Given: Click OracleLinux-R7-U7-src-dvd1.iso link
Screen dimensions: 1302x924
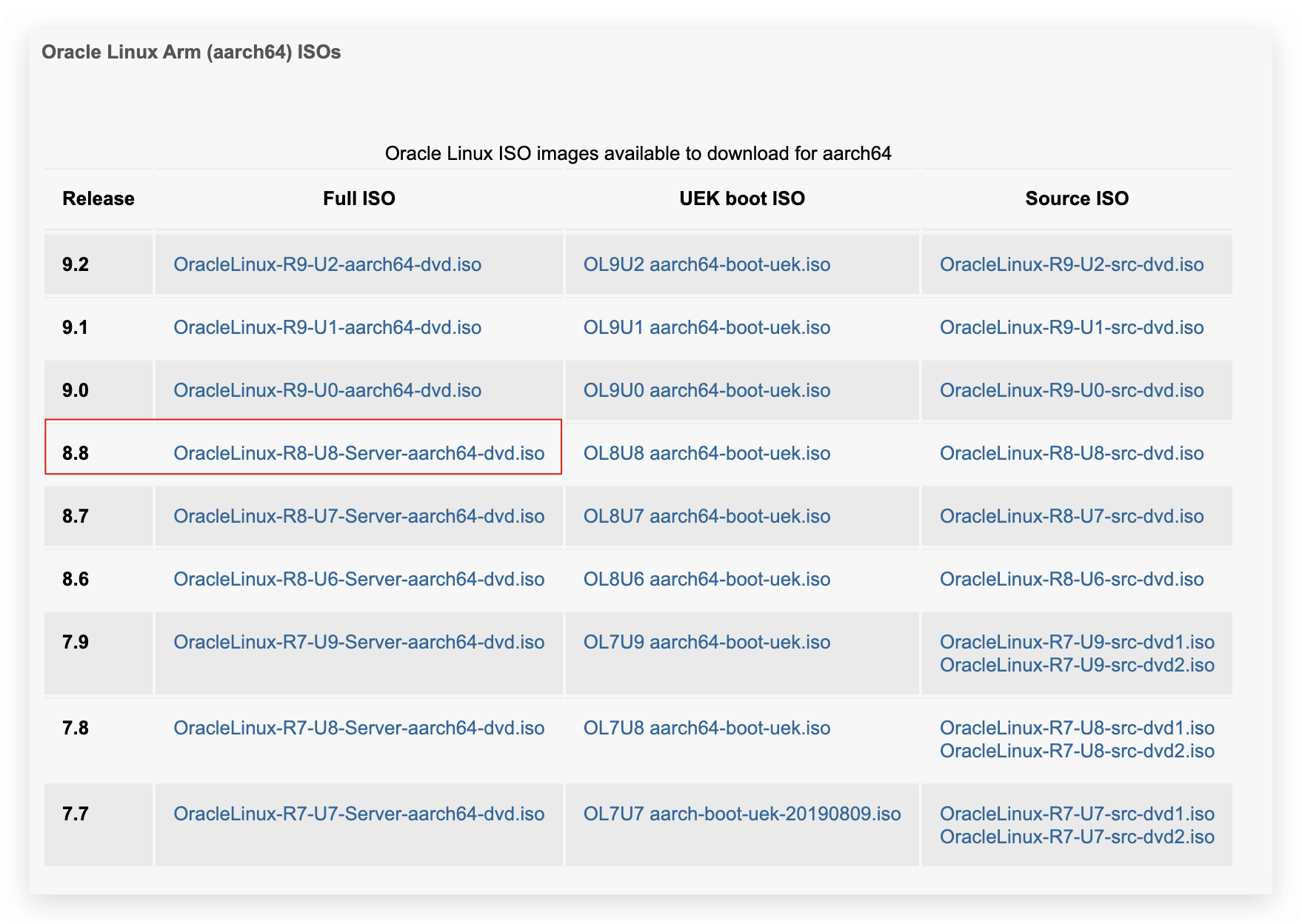Looking at the screenshot, I should (x=1077, y=814).
